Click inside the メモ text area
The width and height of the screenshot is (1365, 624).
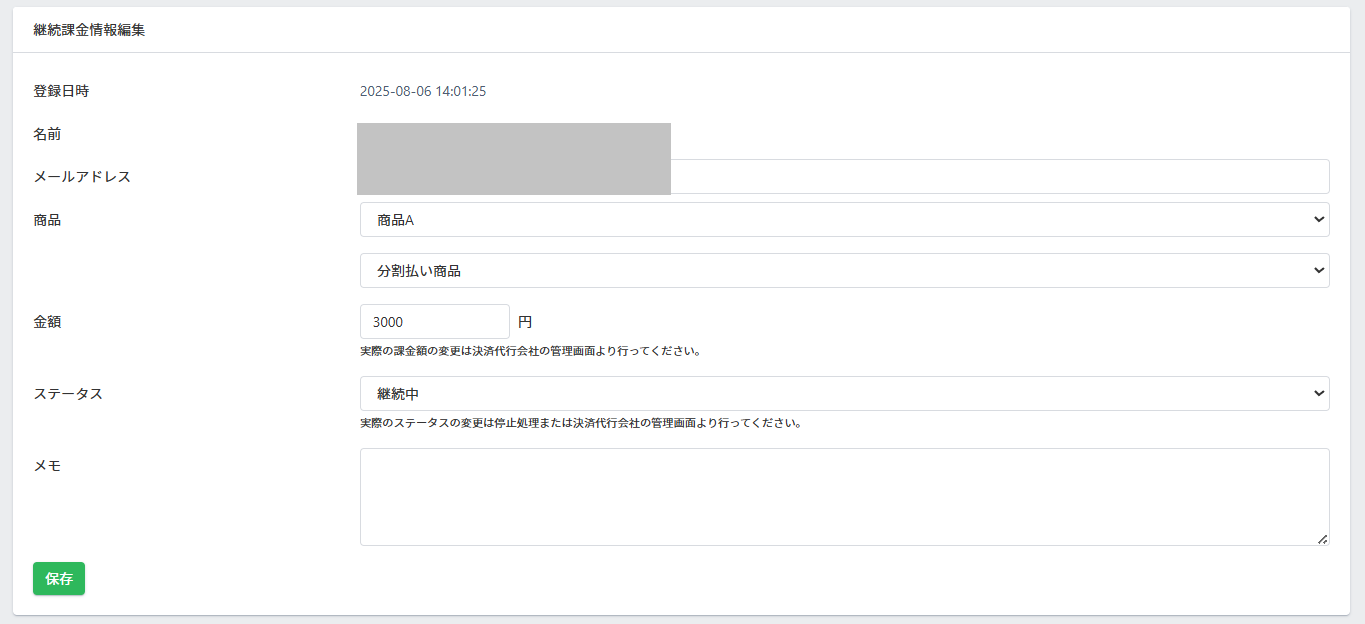(x=843, y=496)
